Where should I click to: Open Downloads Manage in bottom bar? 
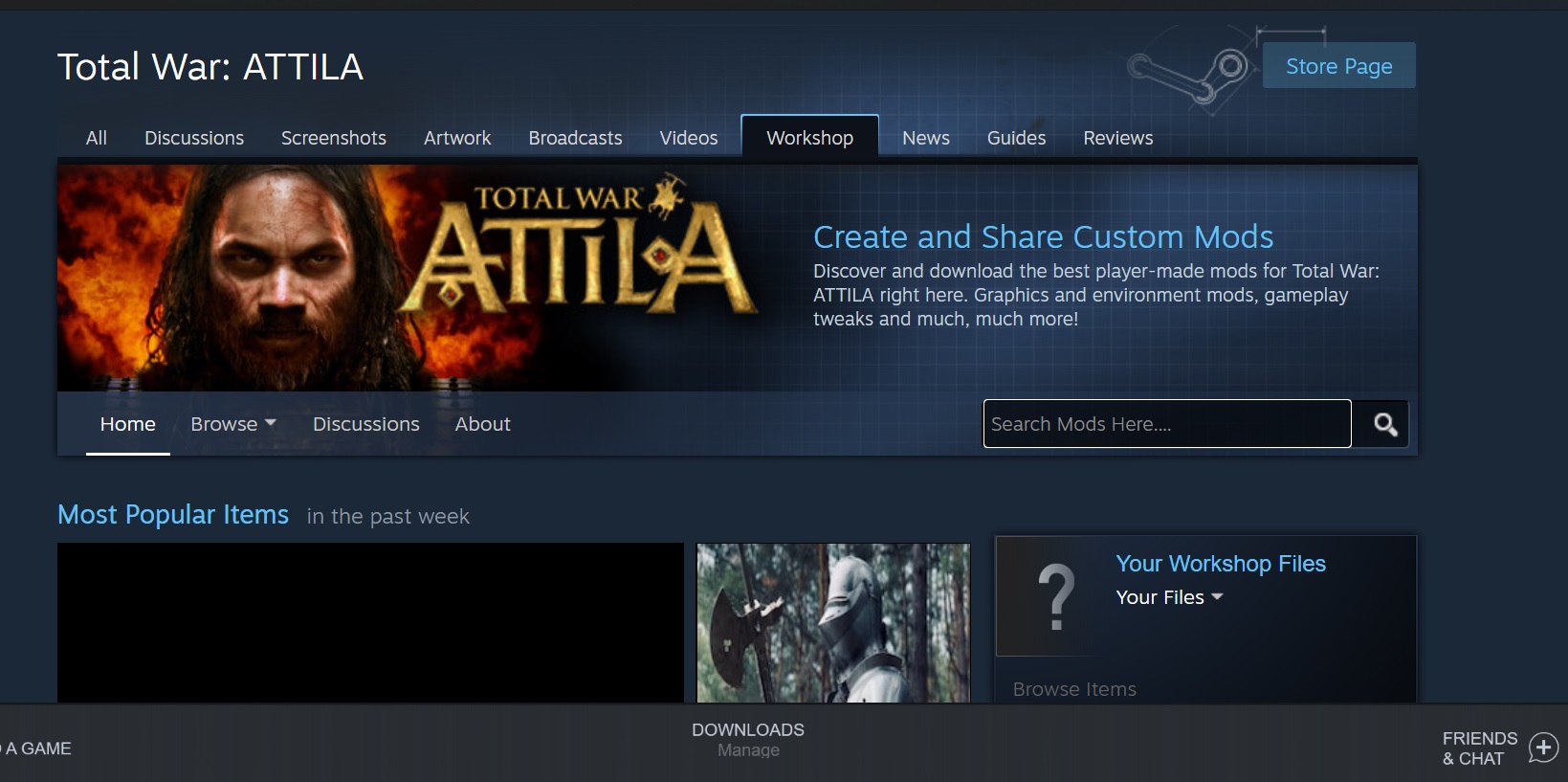(x=748, y=739)
